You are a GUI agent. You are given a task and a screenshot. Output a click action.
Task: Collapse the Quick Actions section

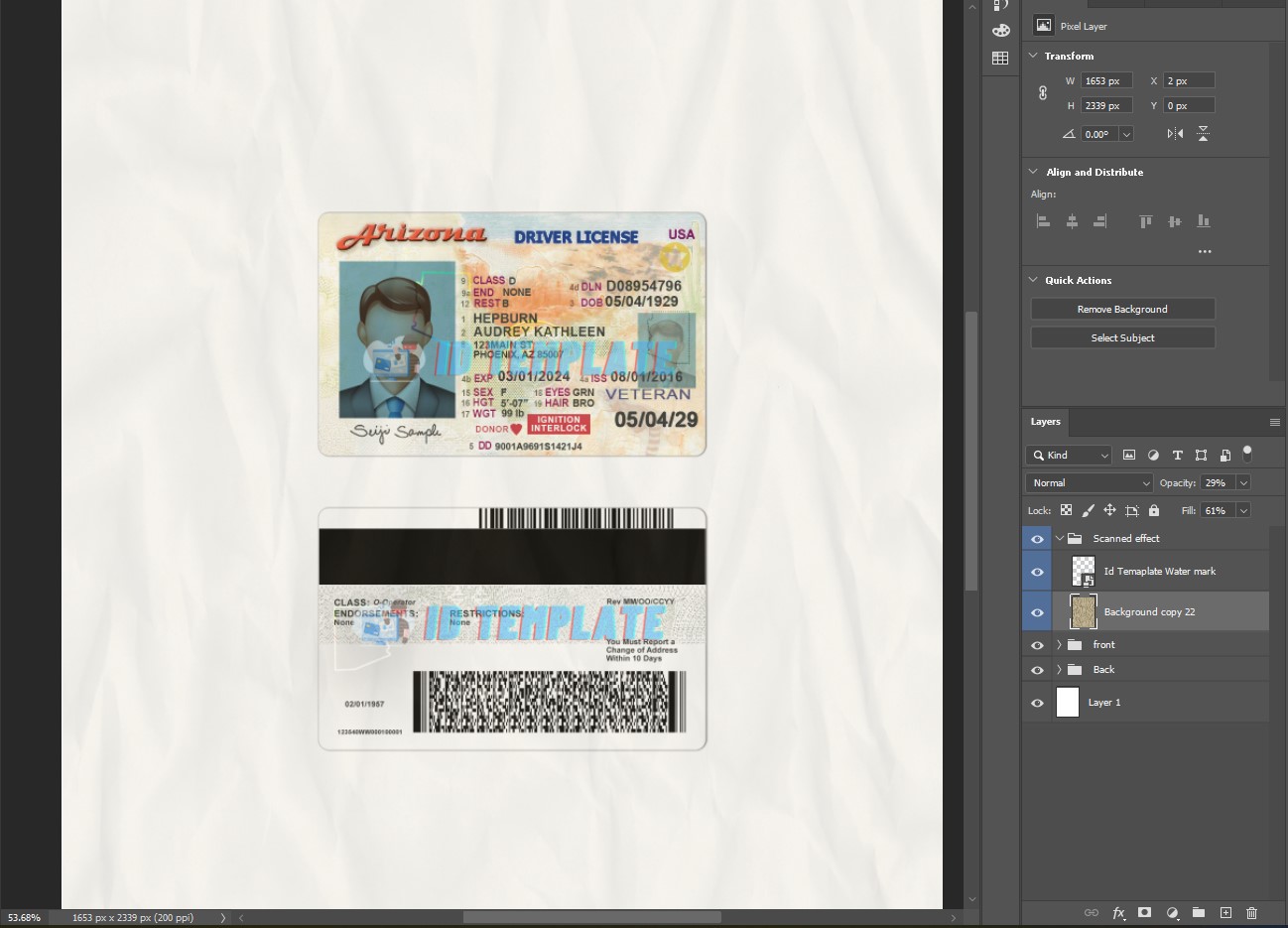(x=1033, y=280)
